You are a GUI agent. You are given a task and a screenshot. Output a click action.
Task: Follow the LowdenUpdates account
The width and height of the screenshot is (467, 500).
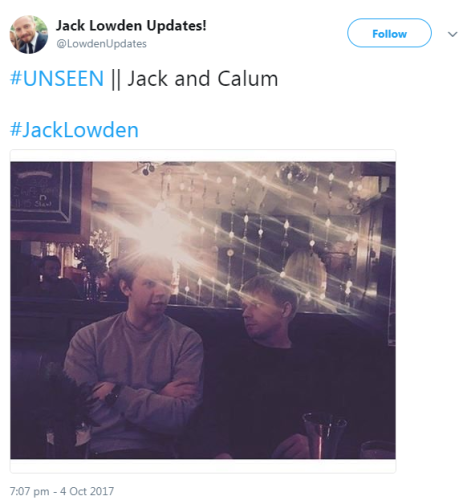click(x=389, y=33)
